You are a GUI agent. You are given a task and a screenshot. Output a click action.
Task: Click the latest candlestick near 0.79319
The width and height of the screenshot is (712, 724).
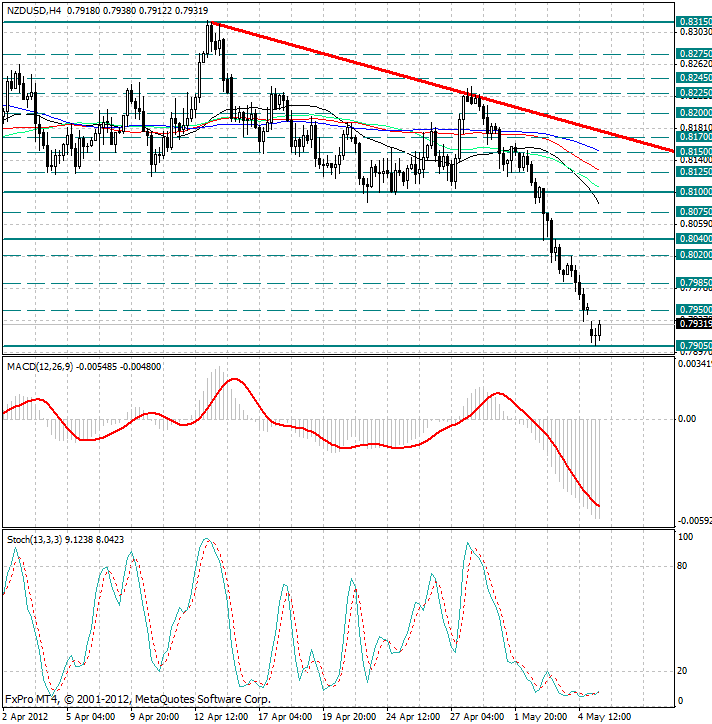(599, 331)
